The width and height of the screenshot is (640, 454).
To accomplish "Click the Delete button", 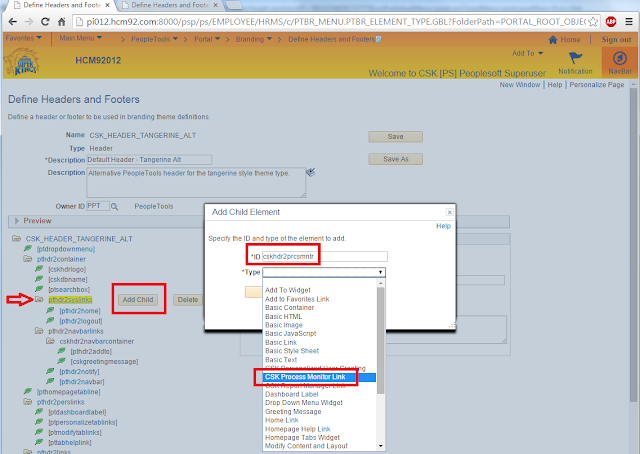I will [188, 300].
